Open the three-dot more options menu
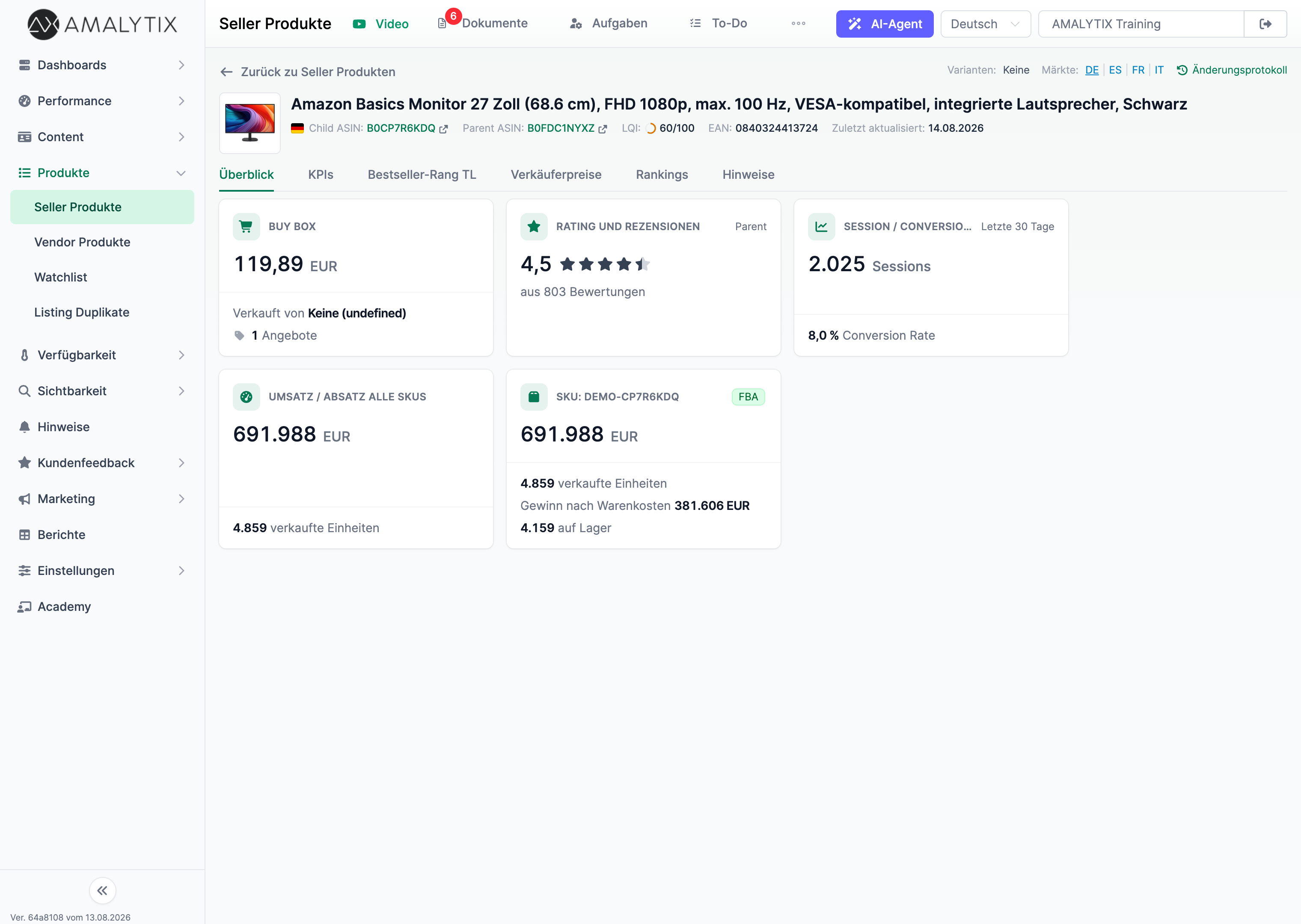The height and width of the screenshot is (924, 1301). point(799,24)
